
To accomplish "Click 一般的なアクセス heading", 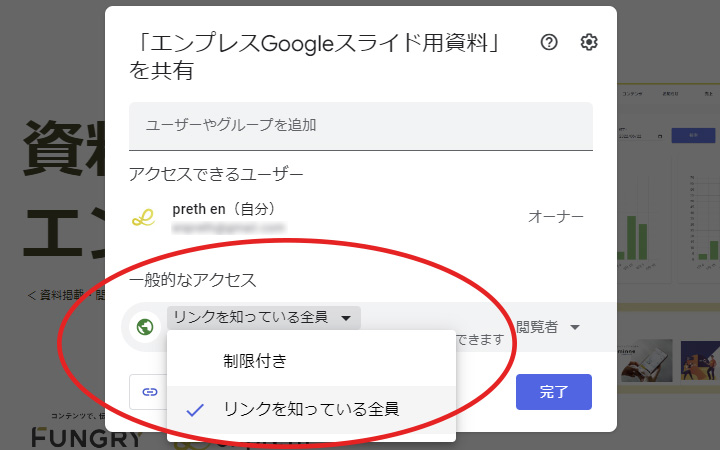I will 192,280.
